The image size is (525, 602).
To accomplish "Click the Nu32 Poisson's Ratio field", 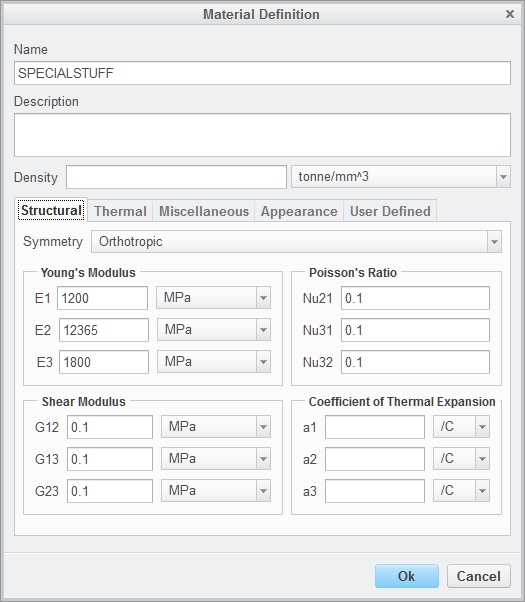I will pos(415,362).
